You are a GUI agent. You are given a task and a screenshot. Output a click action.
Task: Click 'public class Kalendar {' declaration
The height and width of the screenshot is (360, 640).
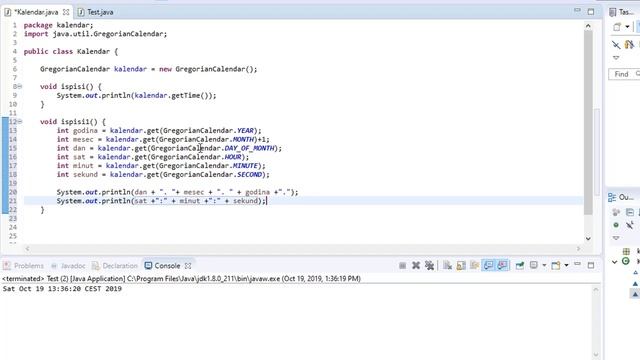71,51
